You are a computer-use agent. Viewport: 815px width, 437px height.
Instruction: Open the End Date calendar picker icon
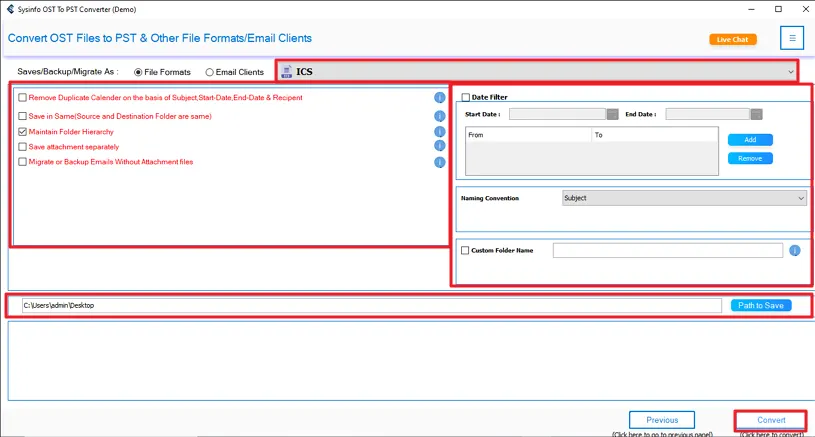(x=756, y=114)
